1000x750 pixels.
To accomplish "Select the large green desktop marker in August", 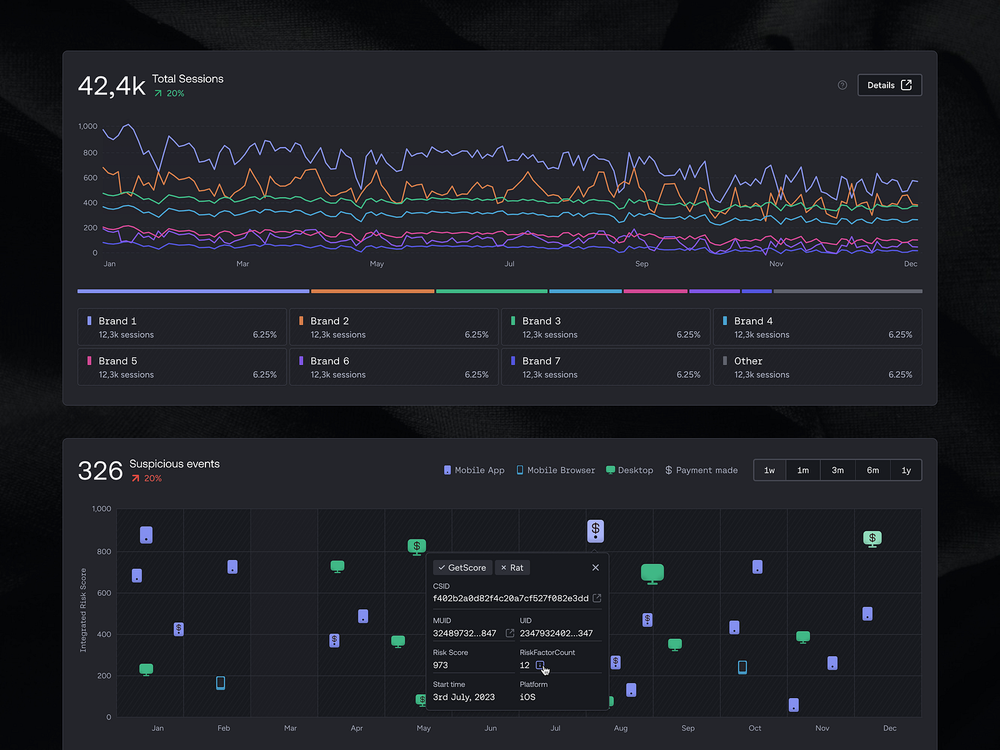I will [652, 574].
